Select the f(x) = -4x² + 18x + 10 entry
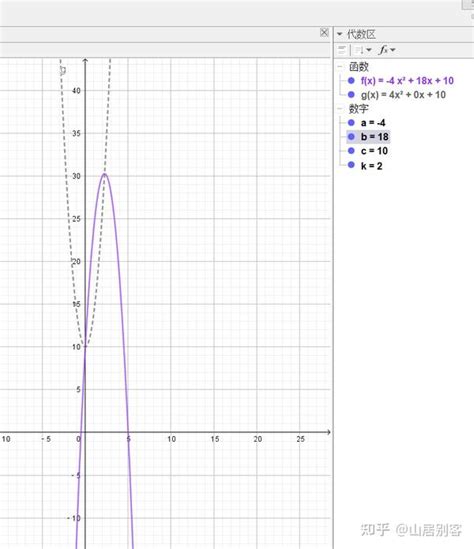474x549 pixels. pos(407,81)
